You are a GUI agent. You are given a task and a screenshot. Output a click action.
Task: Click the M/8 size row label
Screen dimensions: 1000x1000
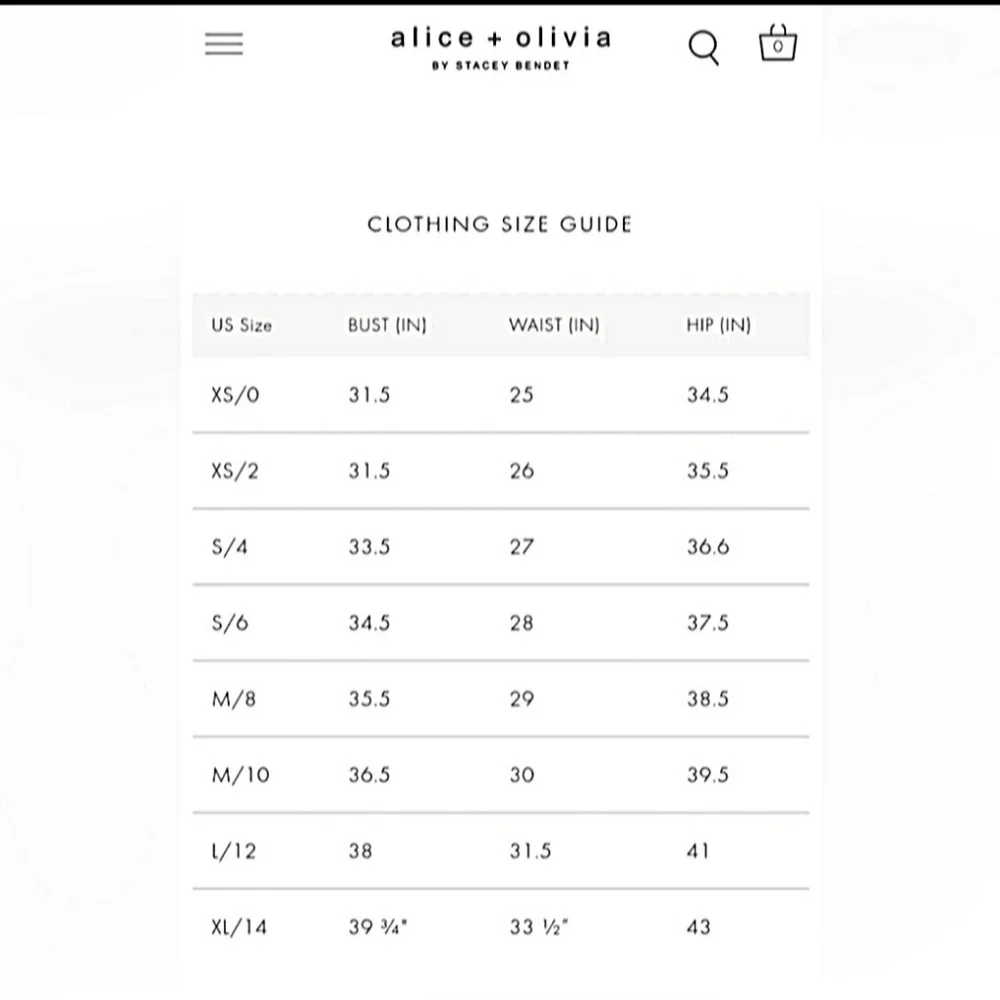(x=234, y=699)
